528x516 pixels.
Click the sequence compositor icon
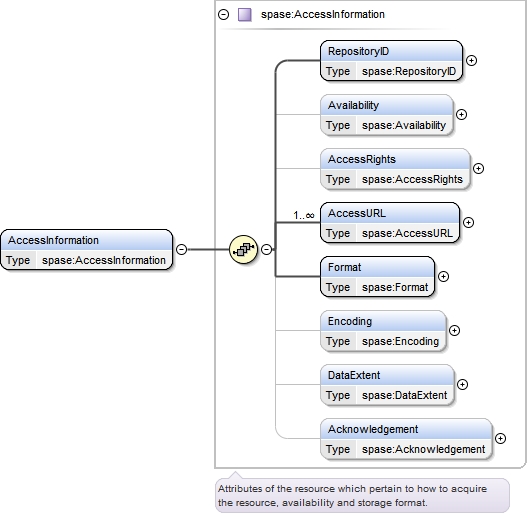(x=243, y=249)
